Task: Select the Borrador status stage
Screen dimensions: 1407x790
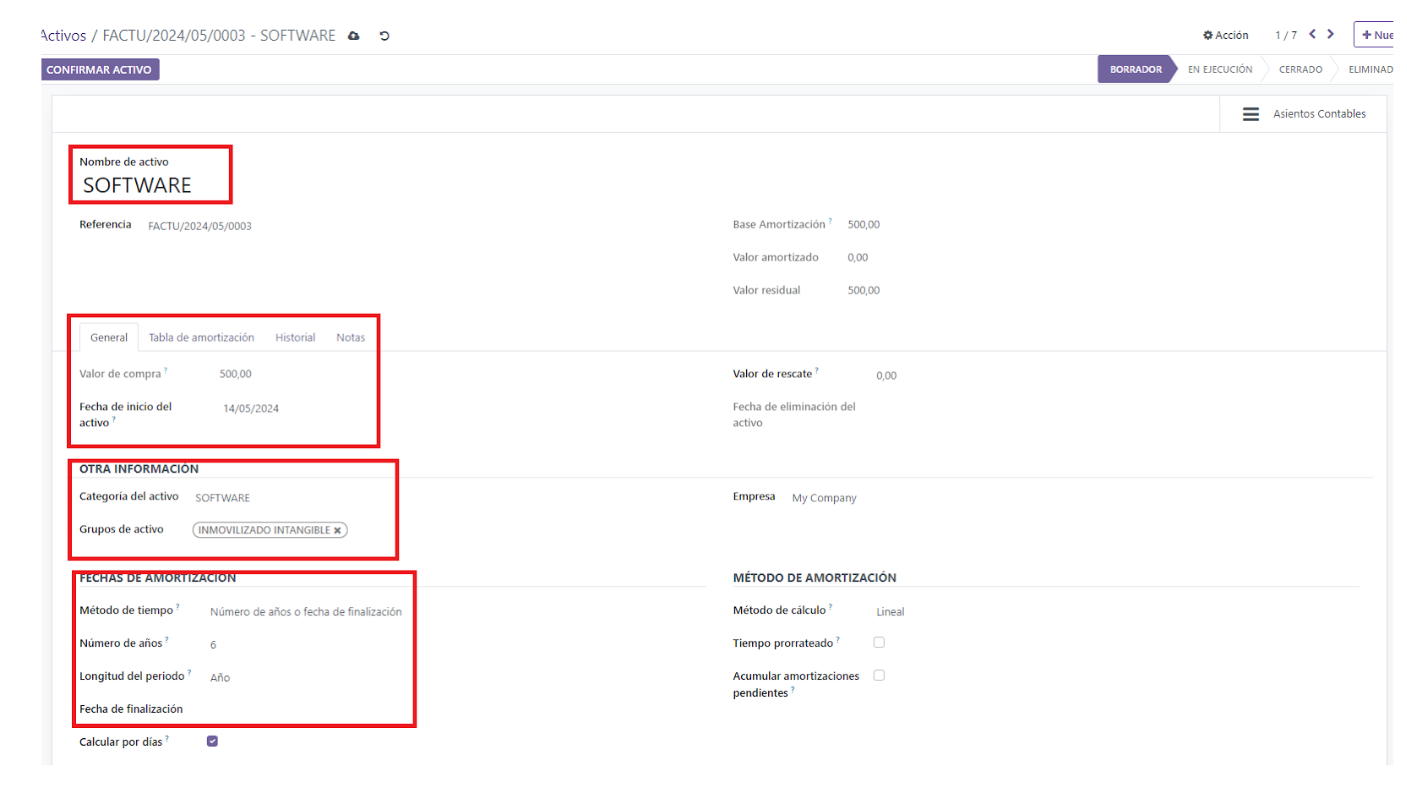Action: click(x=1135, y=70)
